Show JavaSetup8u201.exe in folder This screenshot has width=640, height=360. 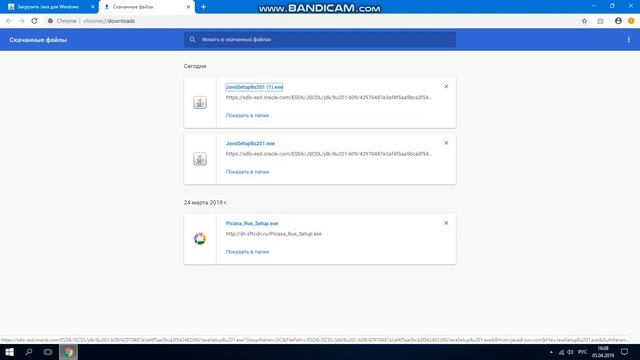[x=247, y=172]
